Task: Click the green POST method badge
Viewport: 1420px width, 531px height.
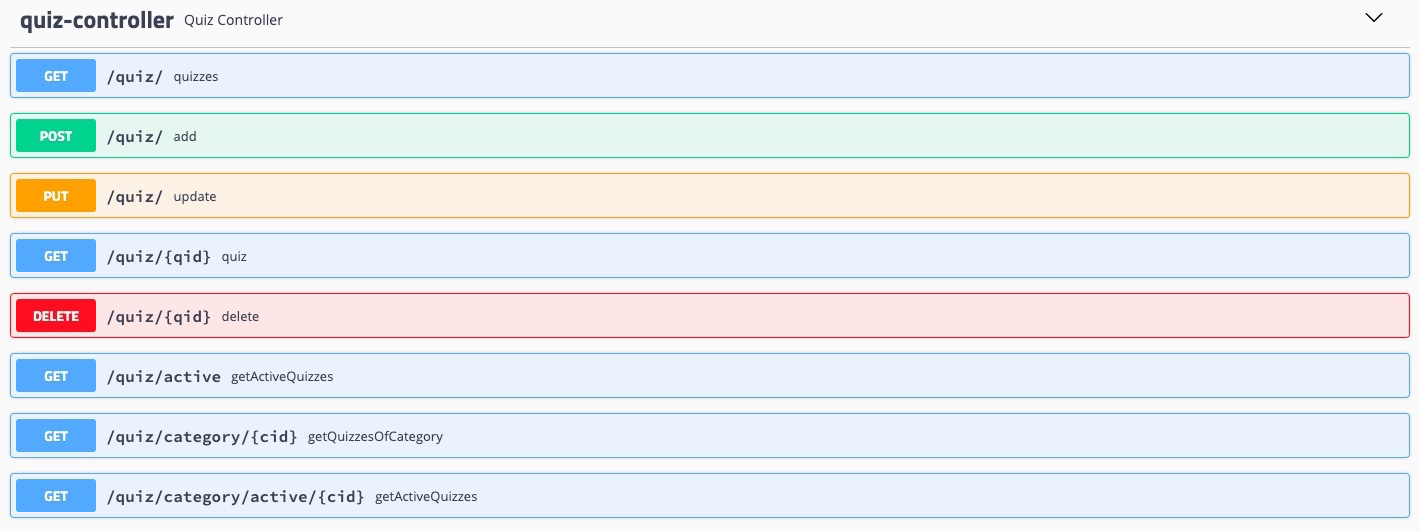Action: click(x=56, y=136)
